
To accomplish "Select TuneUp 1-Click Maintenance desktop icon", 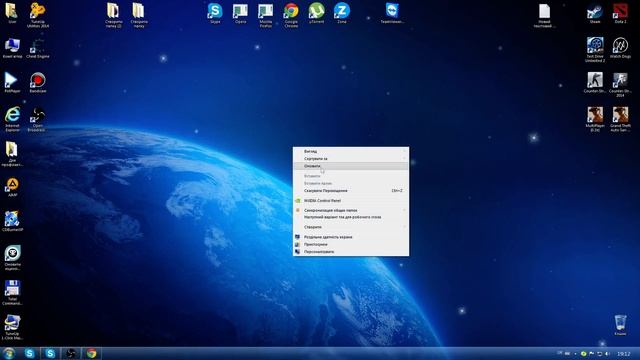I will (12, 327).
